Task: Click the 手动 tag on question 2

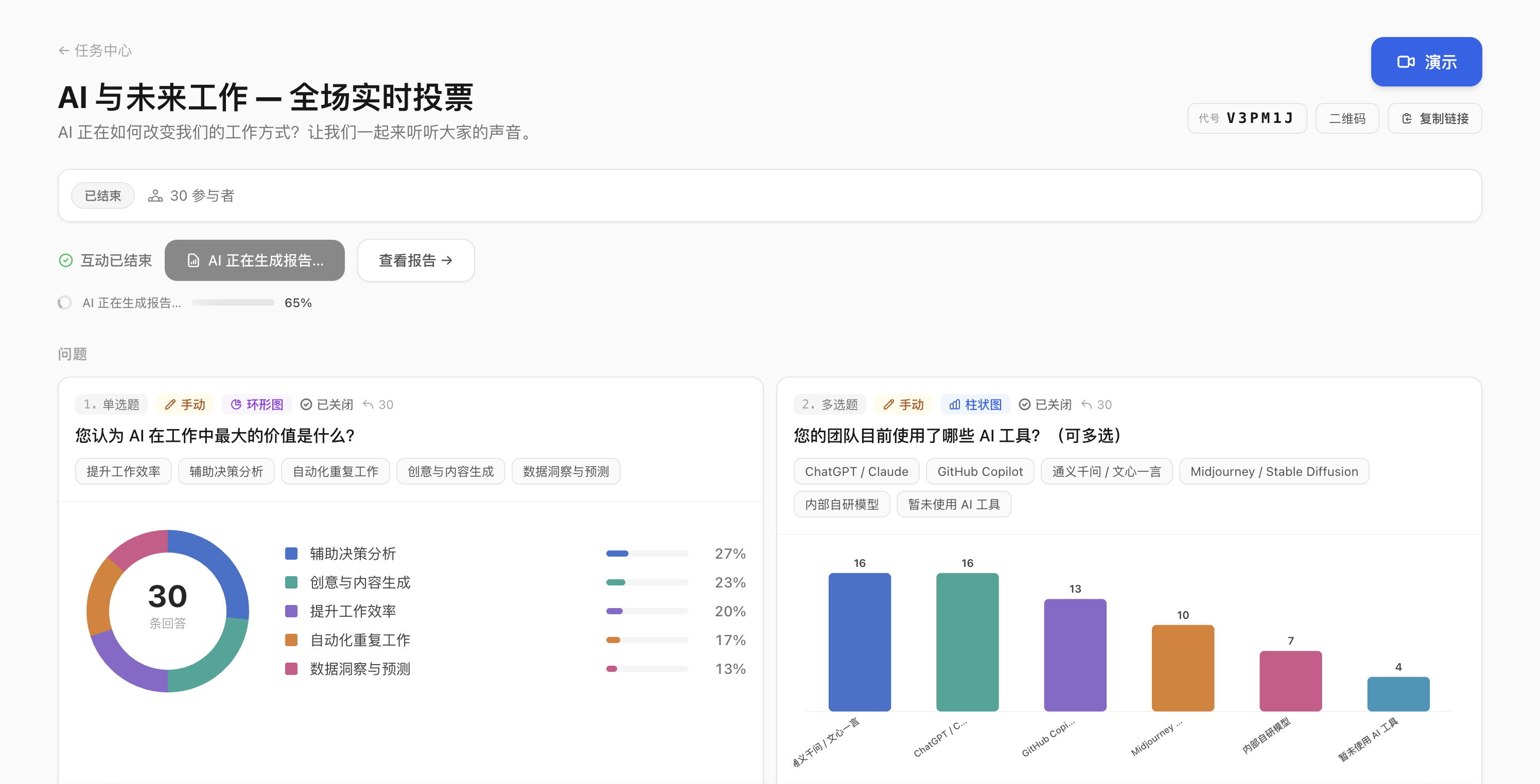Action: pyautogui.click(x=903, y=404)
